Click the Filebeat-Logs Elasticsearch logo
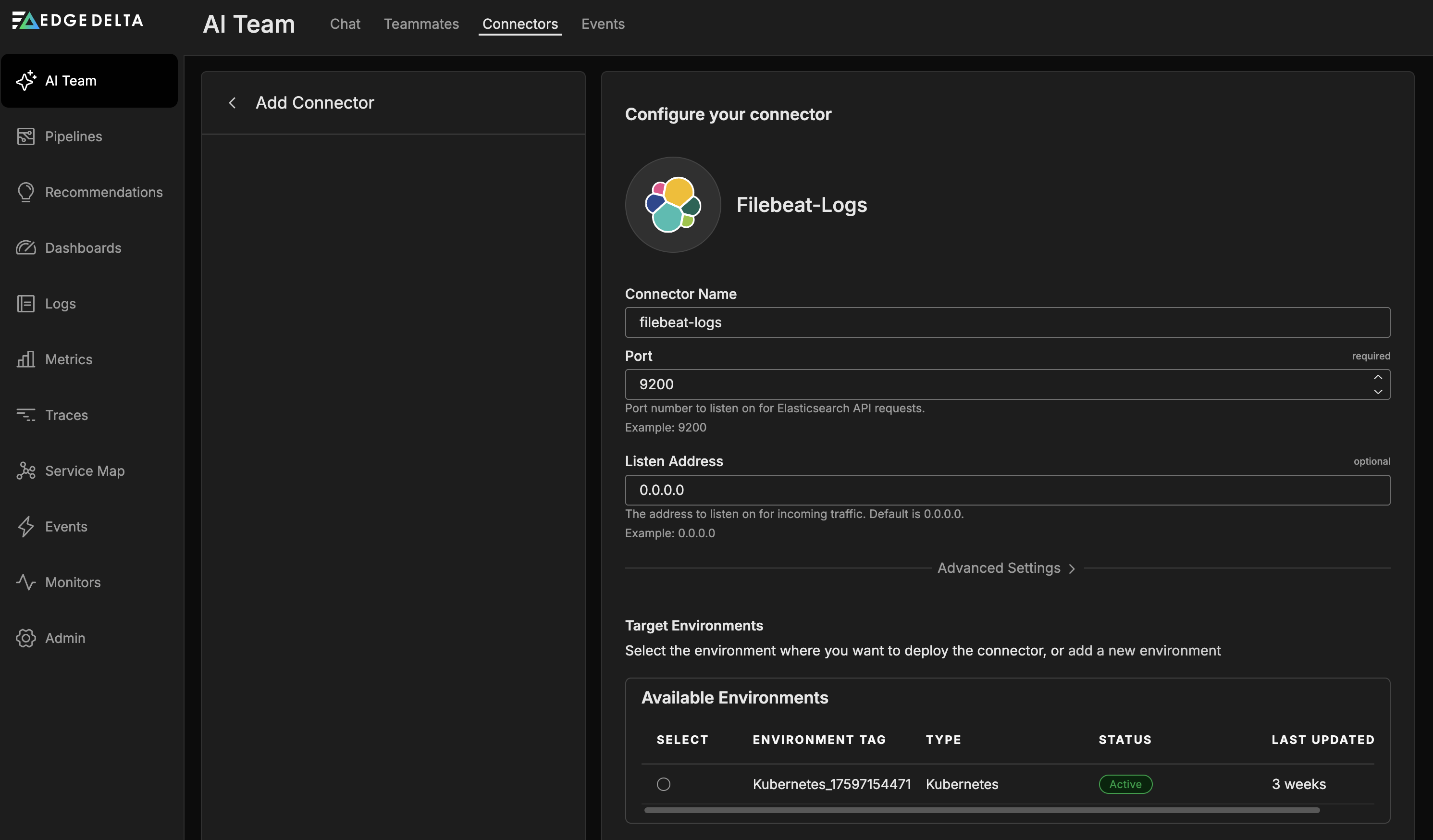Viewport: 1433px width, 840px height. 672,205
